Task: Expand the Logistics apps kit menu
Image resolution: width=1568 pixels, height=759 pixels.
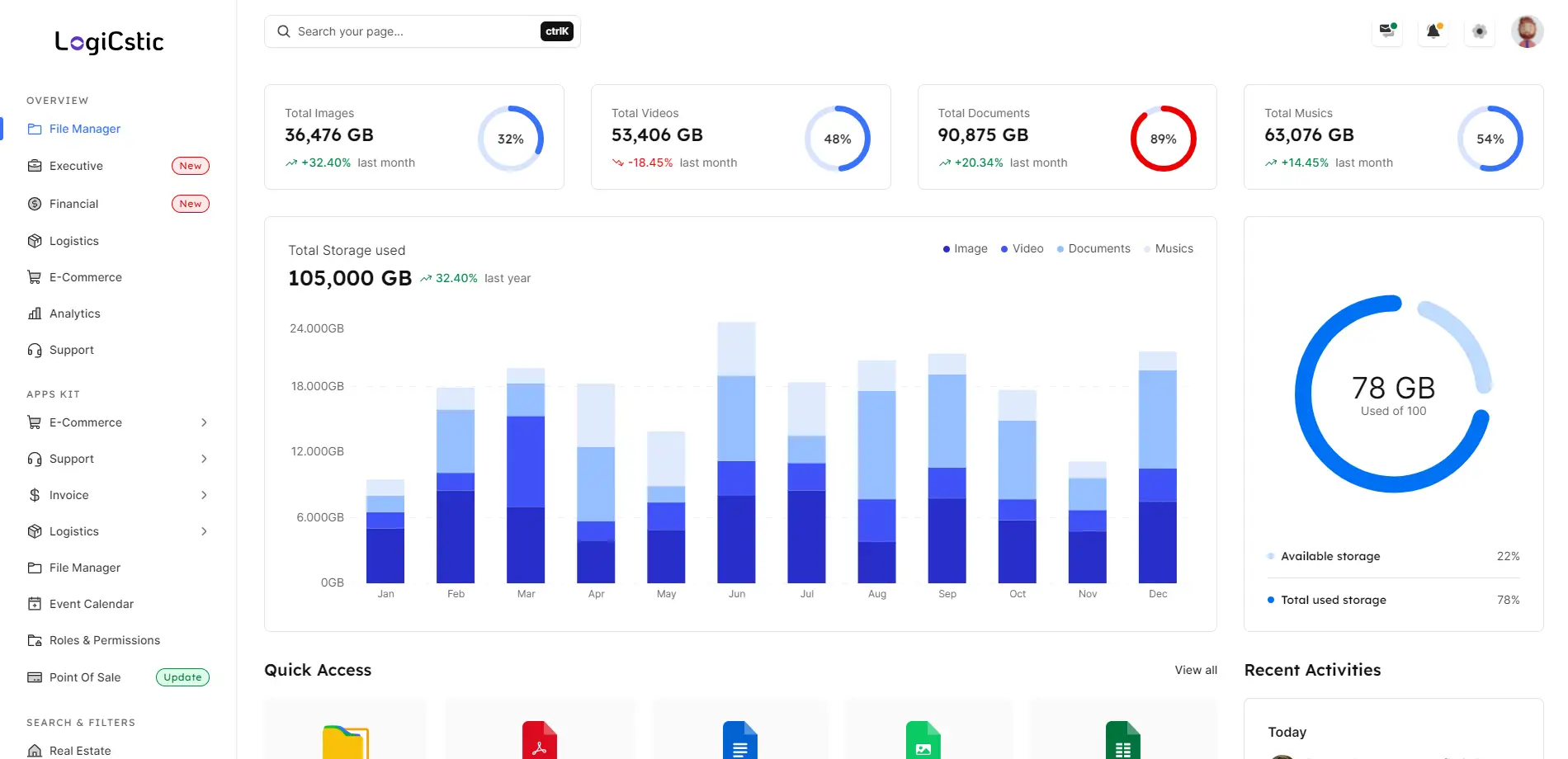Action: click(x=204, y=531)
